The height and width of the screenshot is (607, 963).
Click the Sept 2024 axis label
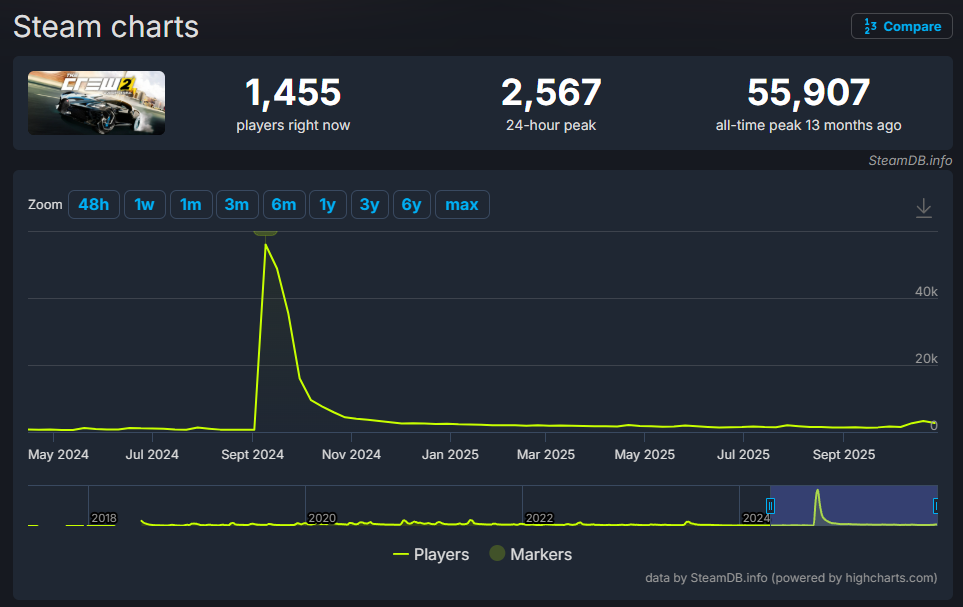click(252, 455)
